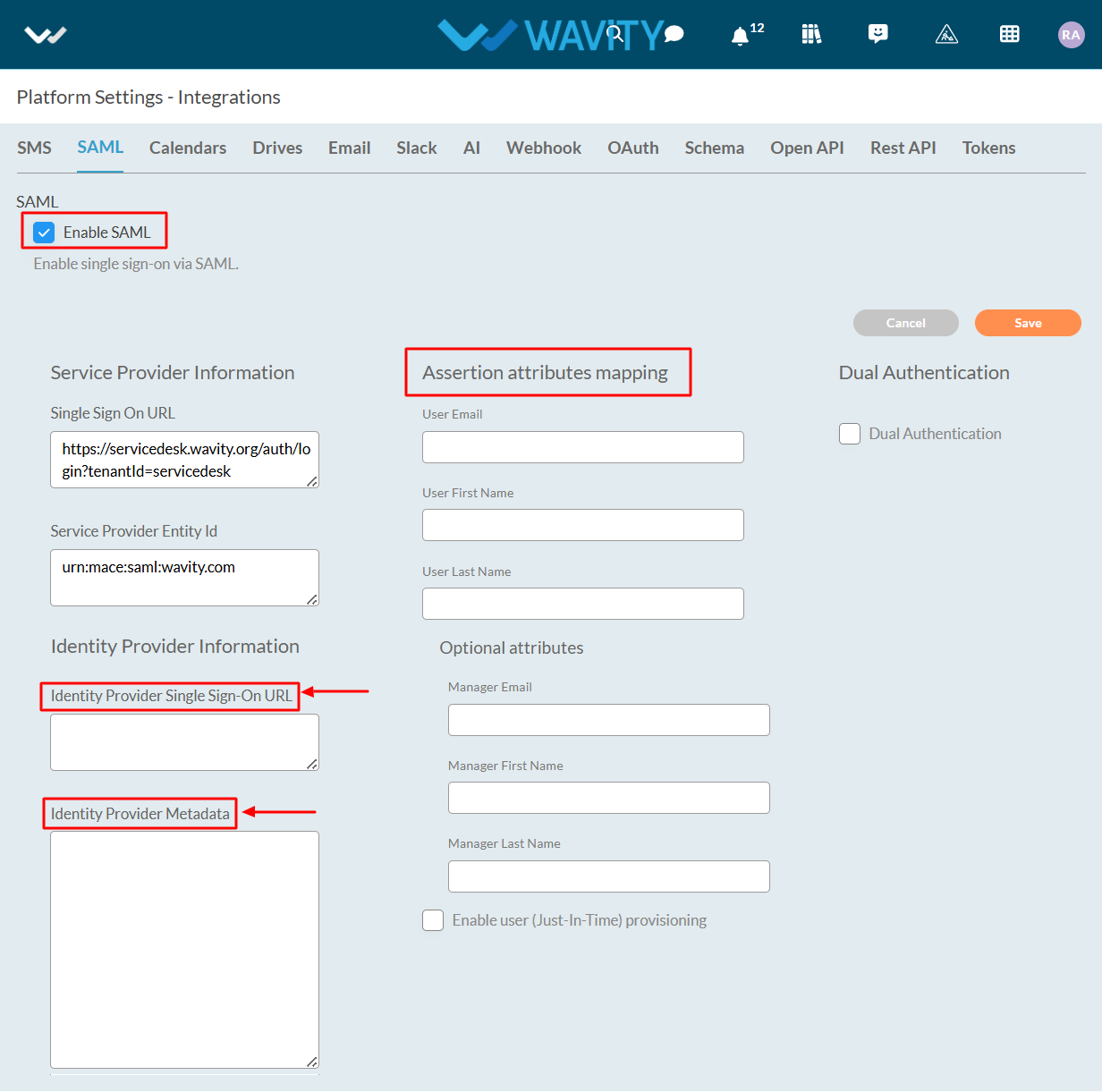Click the Service Provider Information heading

pyautogui.click(x=173, y=373)
